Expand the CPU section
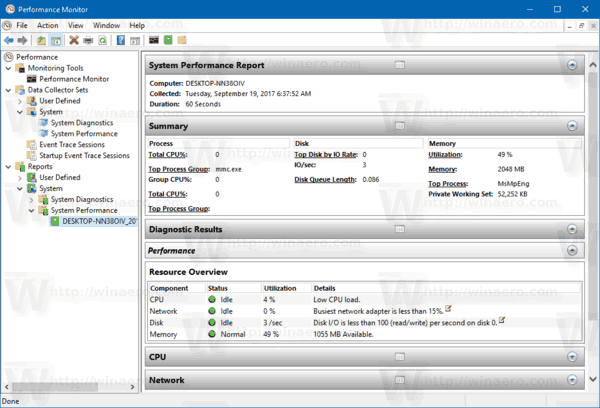The image size is (600, 408). [x=572, y=357]
